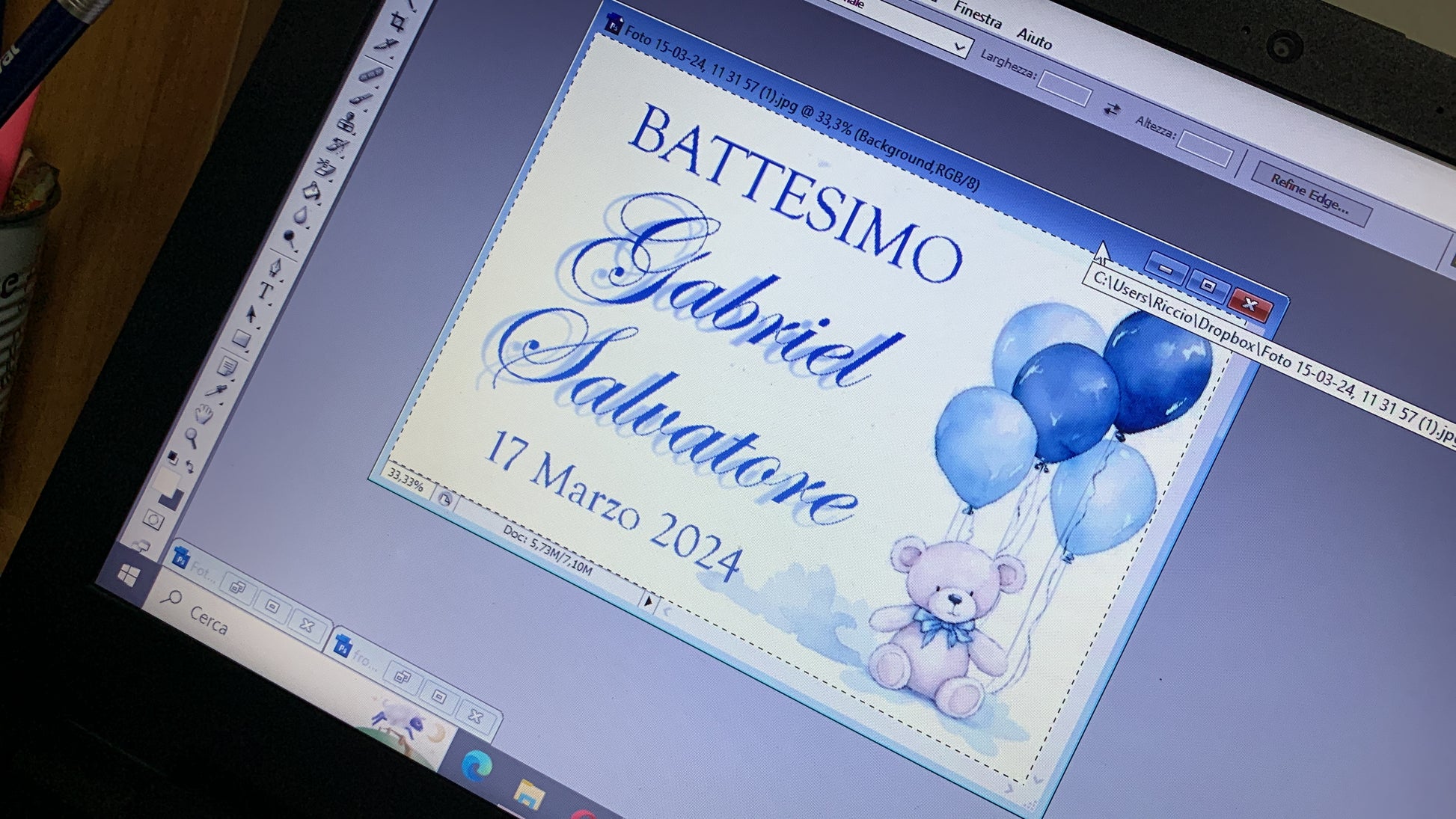This screenshot has width=1456, height=819.
Task: Open dropdown left of Larghezza field
Action: (x=959, y=47)
